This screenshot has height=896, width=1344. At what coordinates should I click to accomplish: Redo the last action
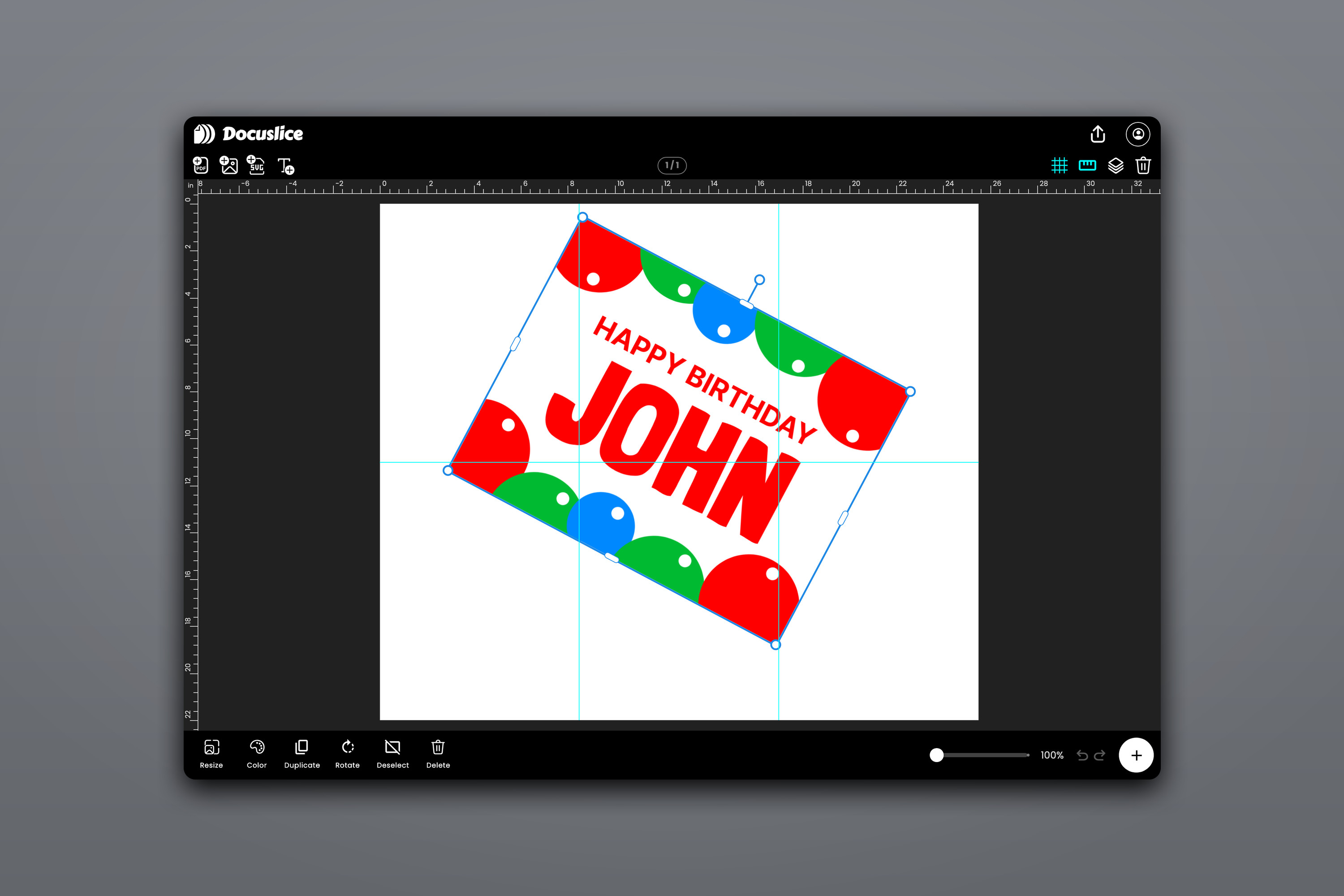click(1099, 755)
